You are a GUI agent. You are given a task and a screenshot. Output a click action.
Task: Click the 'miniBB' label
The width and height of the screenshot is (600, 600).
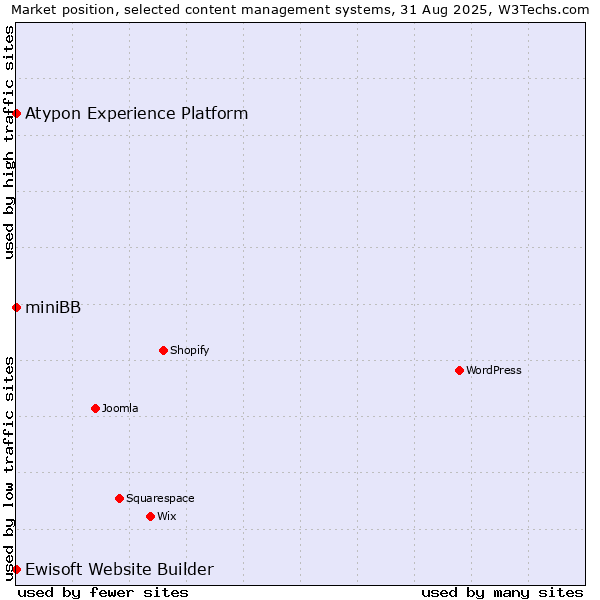pyautogui.click(x=53, y=308)
